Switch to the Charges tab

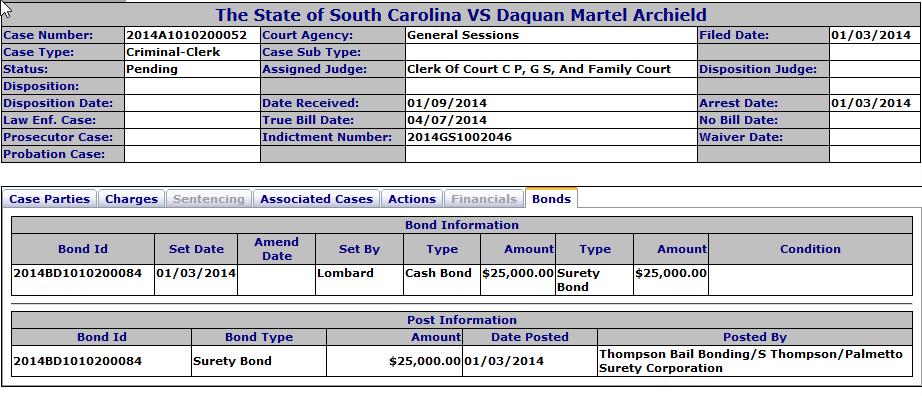(131, 199)
